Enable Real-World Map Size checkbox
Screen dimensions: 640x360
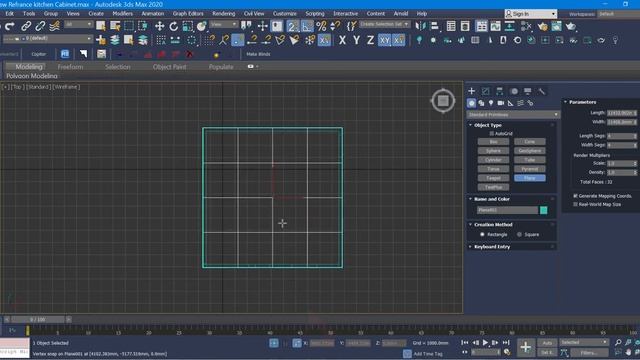point(575,204)
